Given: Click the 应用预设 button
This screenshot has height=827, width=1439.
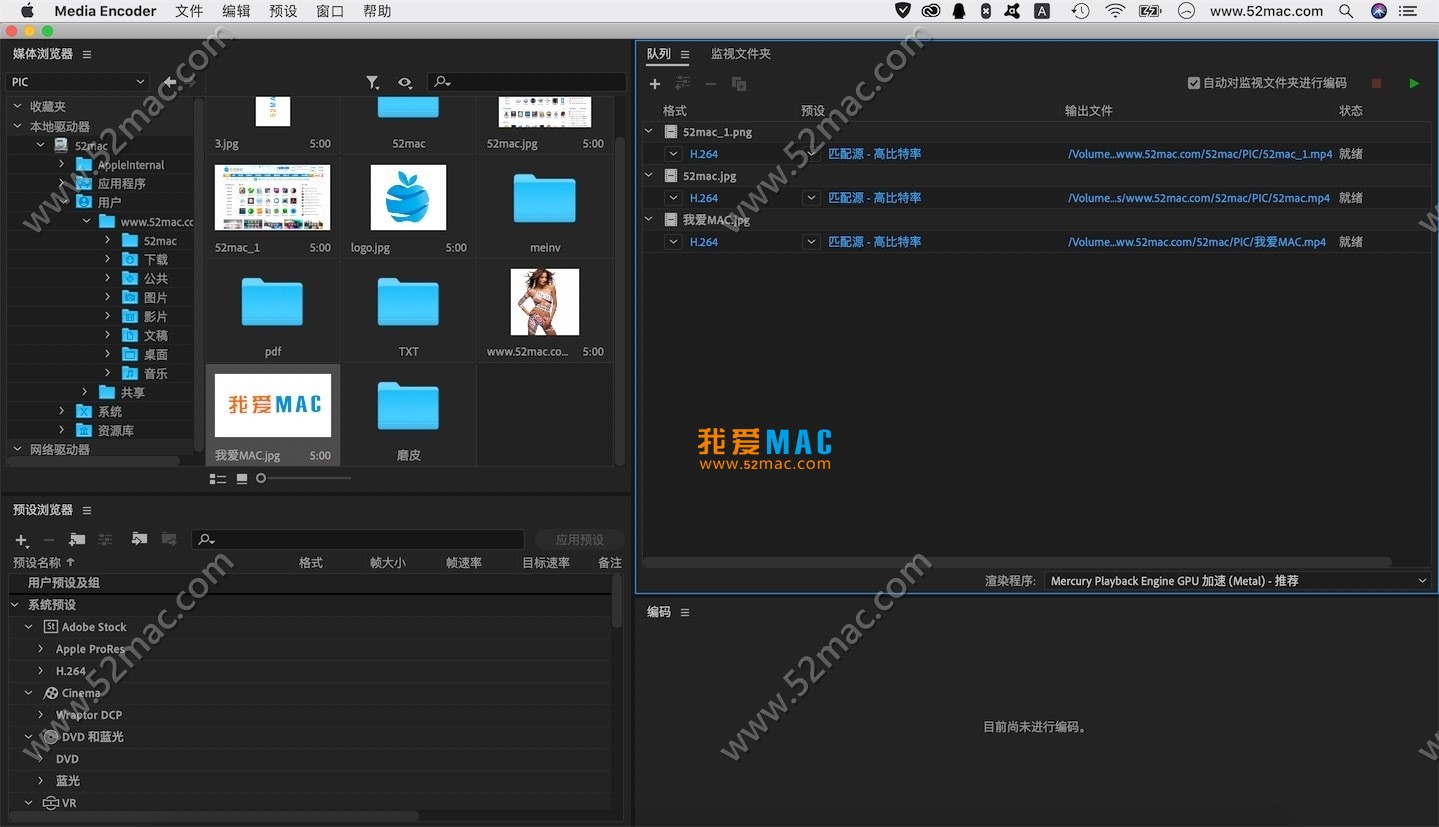Looking at the screenshot, I should 580,540.
